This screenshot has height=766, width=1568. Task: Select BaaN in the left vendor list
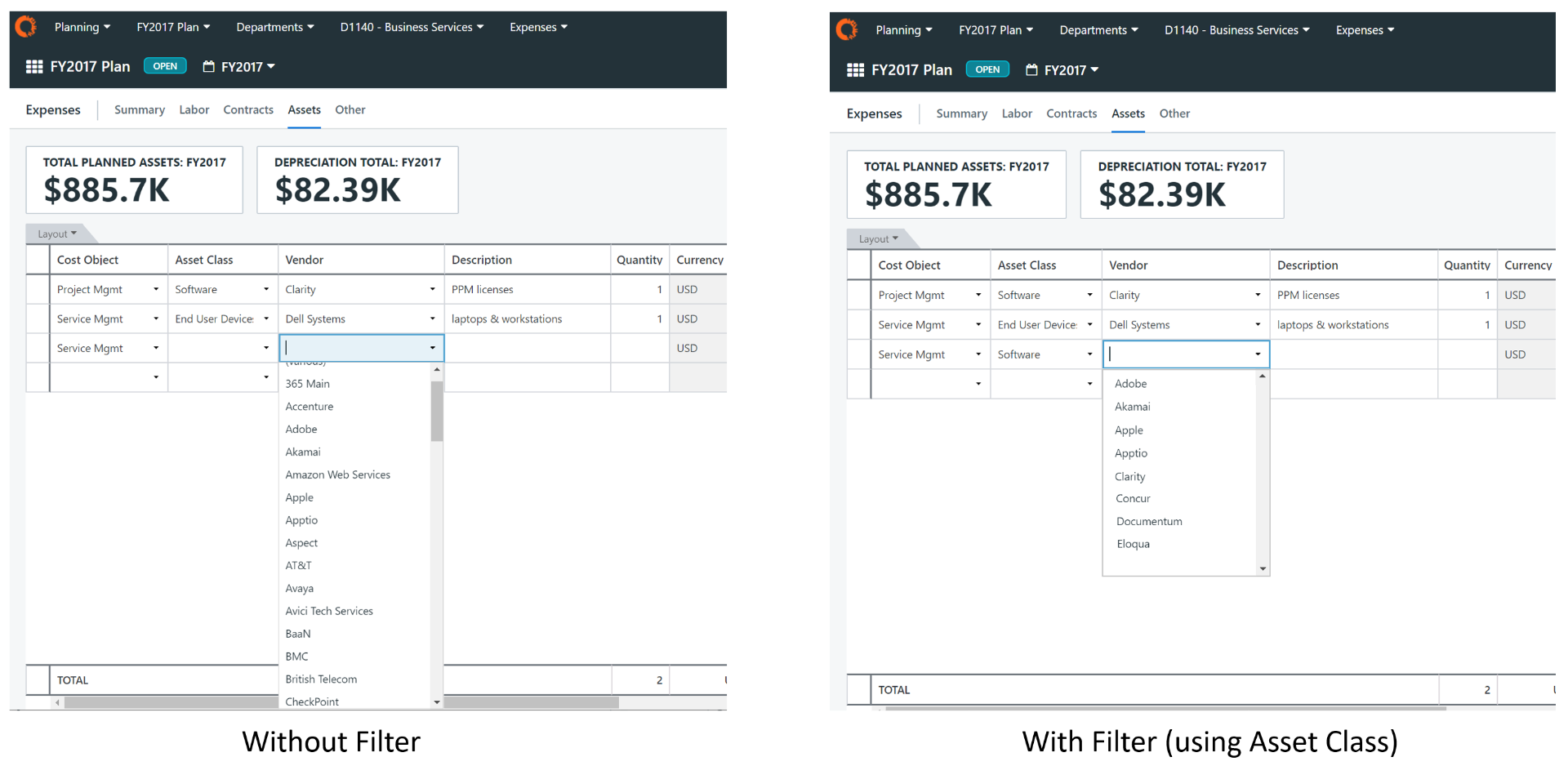[x=298, y=634]
